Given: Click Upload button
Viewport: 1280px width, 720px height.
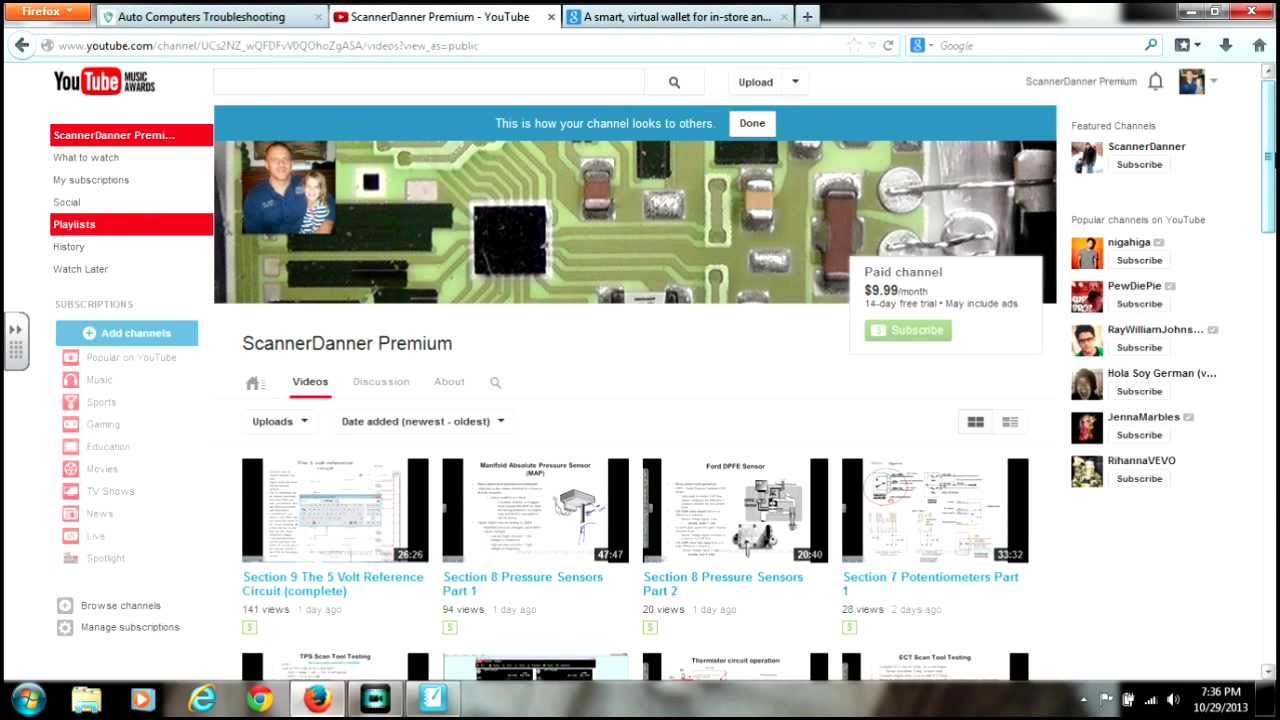Looking at the screenshot, I should tap(755, 82).
